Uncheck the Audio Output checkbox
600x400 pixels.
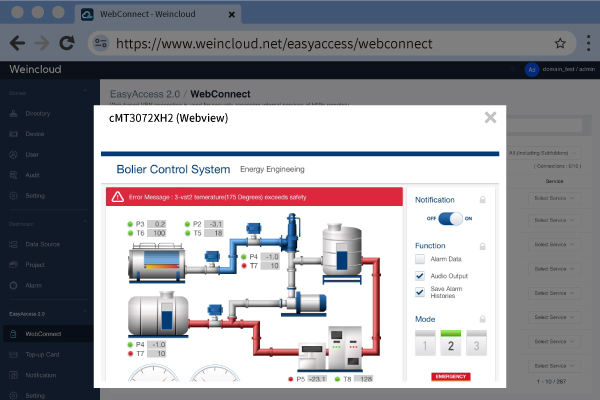420,276
